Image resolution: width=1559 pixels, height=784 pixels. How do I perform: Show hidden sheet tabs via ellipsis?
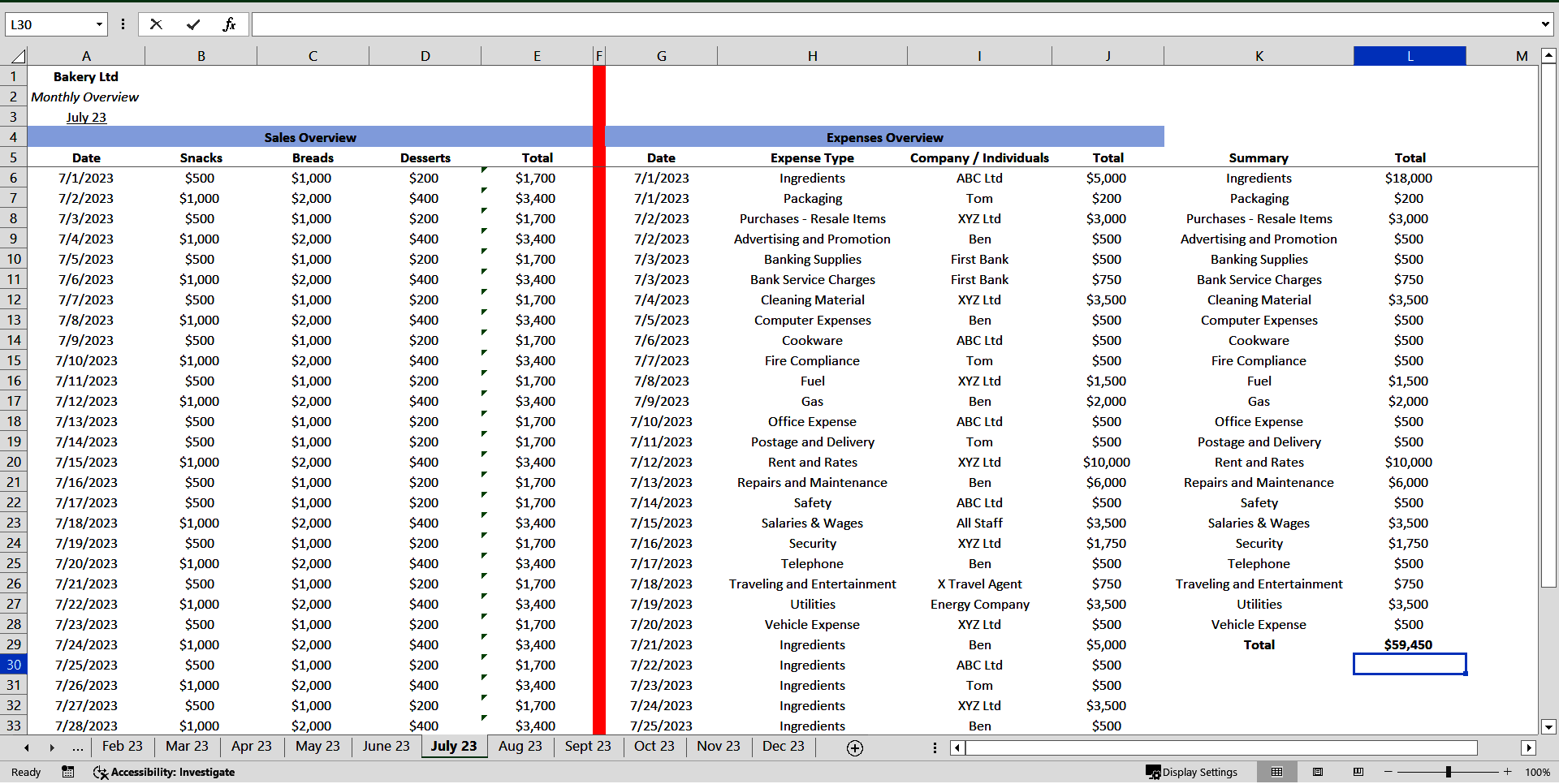point(77,747)
